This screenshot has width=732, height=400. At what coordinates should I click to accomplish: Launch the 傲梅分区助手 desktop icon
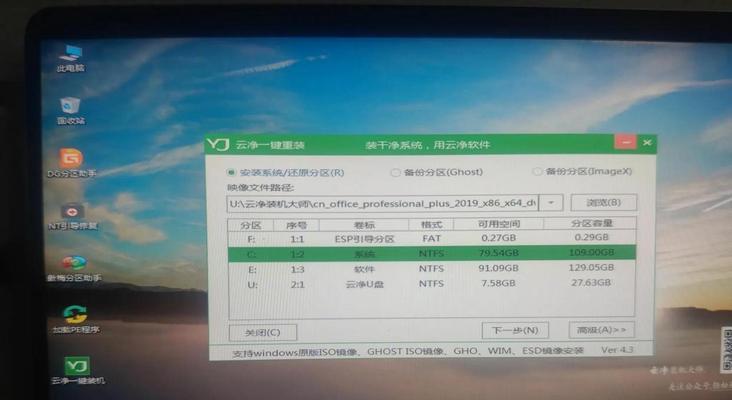pos(74,268)
